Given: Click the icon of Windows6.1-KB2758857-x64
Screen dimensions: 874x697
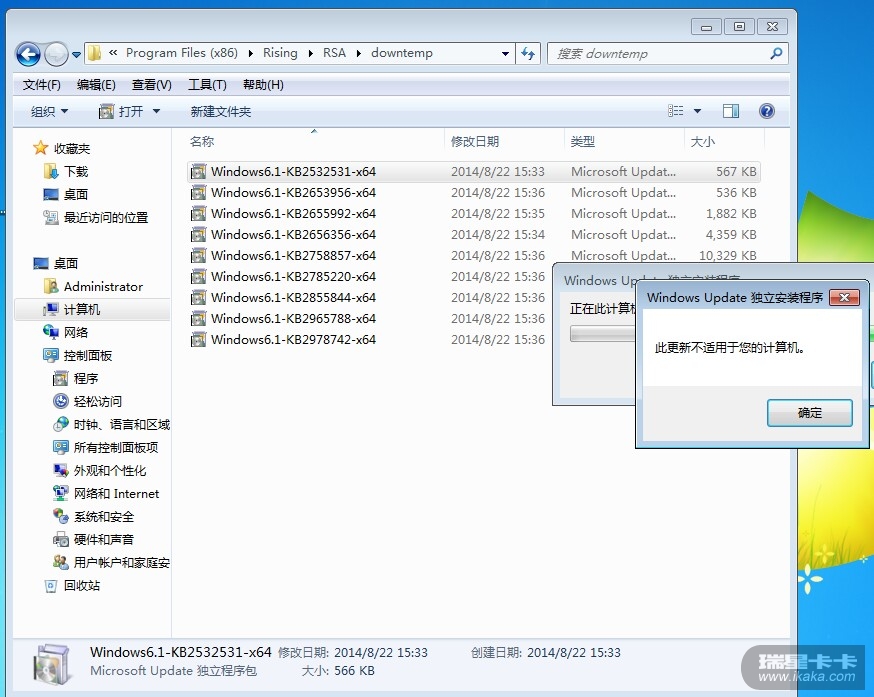Looking at the screenshot, I should (x=198, y=256).
